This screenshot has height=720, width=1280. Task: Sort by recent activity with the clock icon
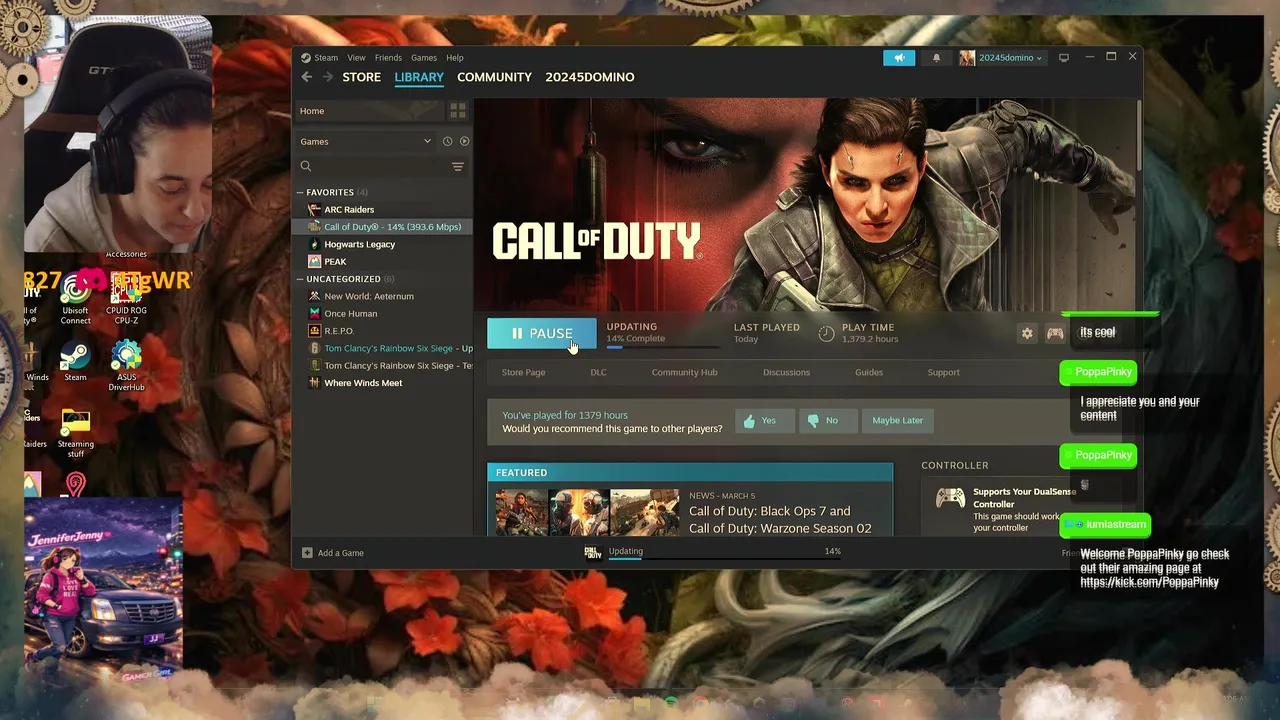coord(447,141)
